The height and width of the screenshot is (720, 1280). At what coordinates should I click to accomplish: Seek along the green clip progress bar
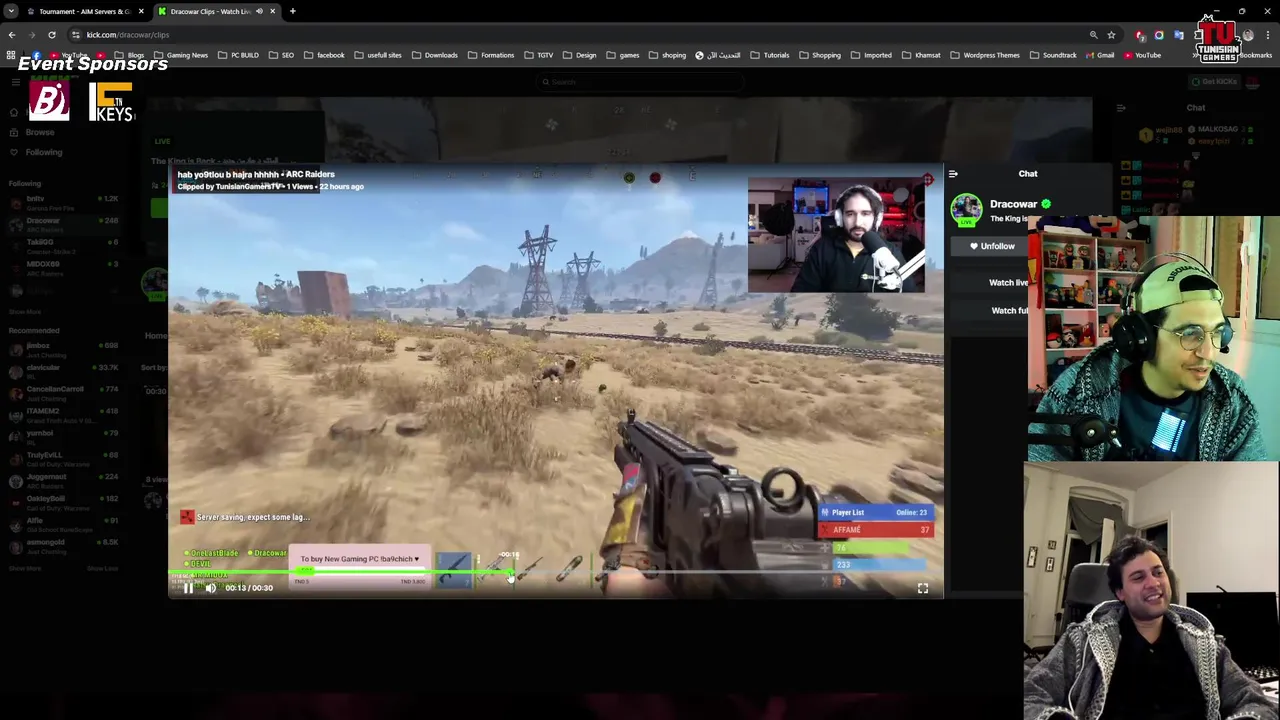[555, 574]
